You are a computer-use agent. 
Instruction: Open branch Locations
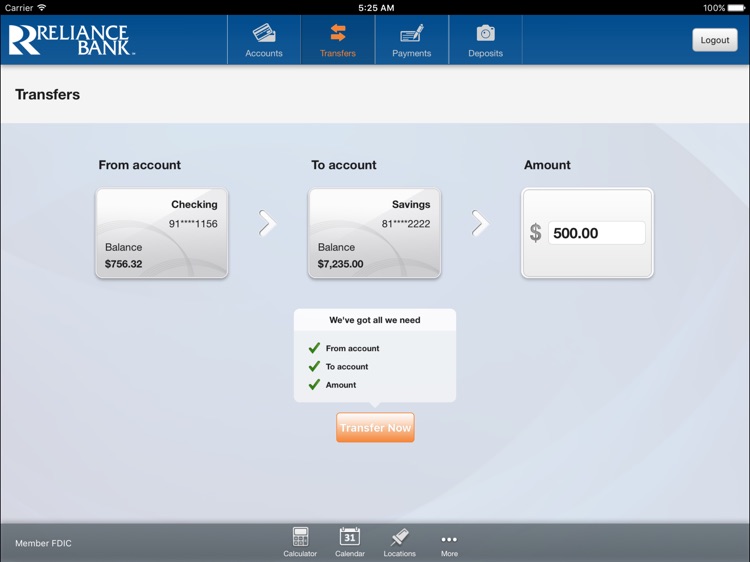coord(399,542)
